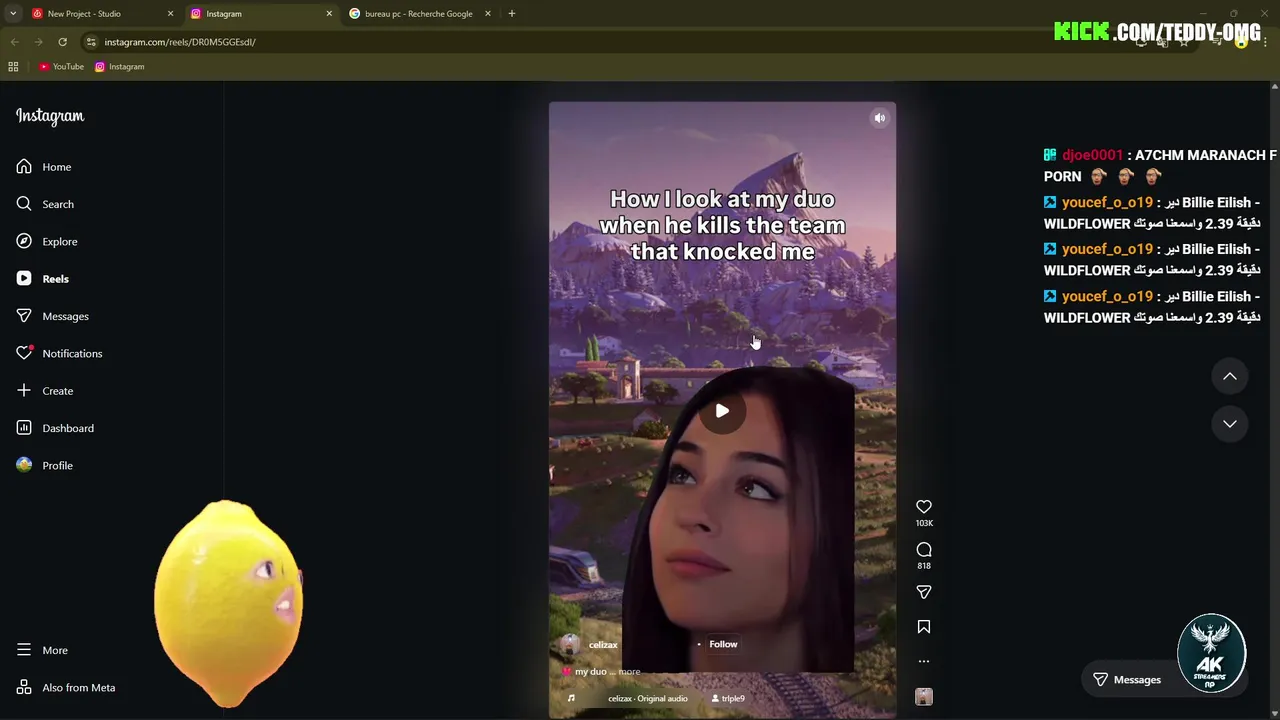Reload the current page
This screenshot has height=720, width=1280.
(62, 42)
